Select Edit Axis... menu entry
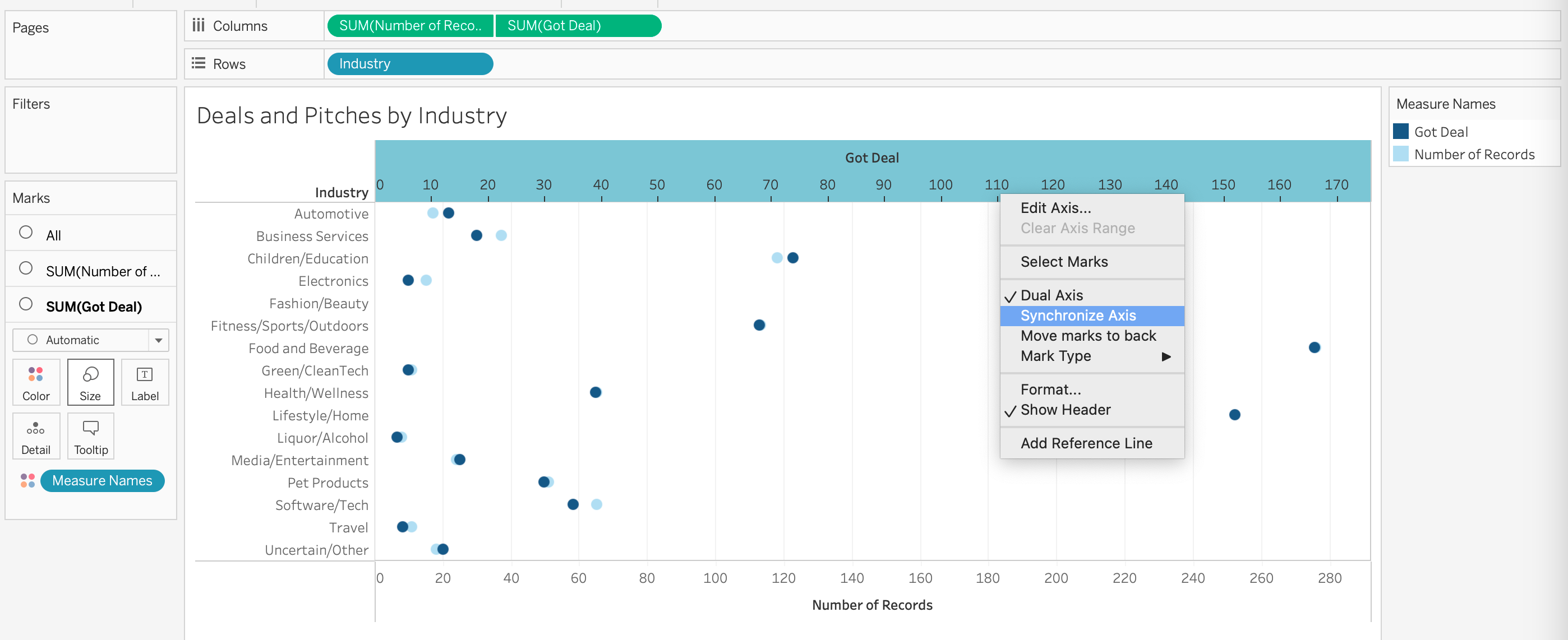Screen dimensions: 1568x640 coord(1055,208)
